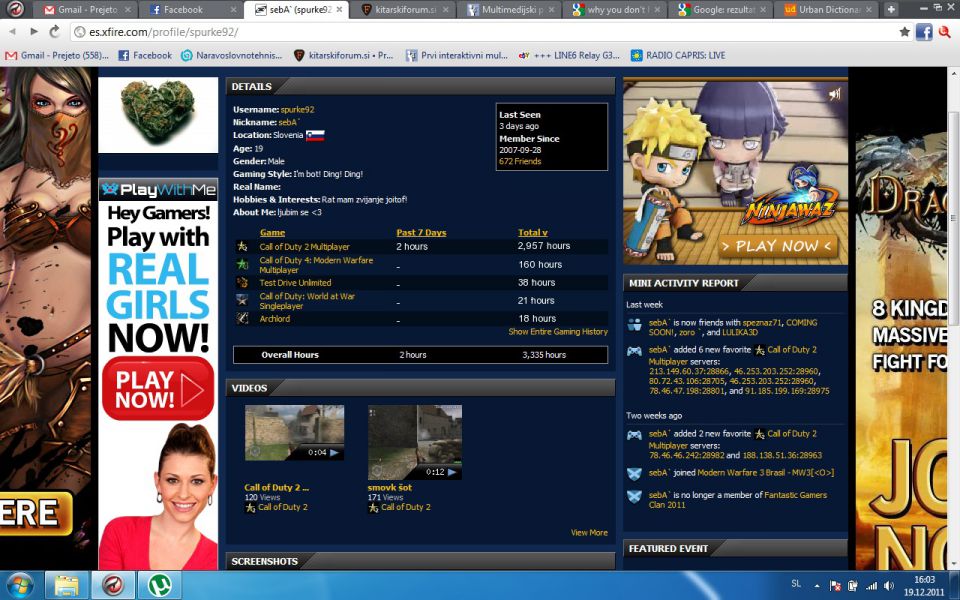Open the Action Center flag icon

[834, 586]
